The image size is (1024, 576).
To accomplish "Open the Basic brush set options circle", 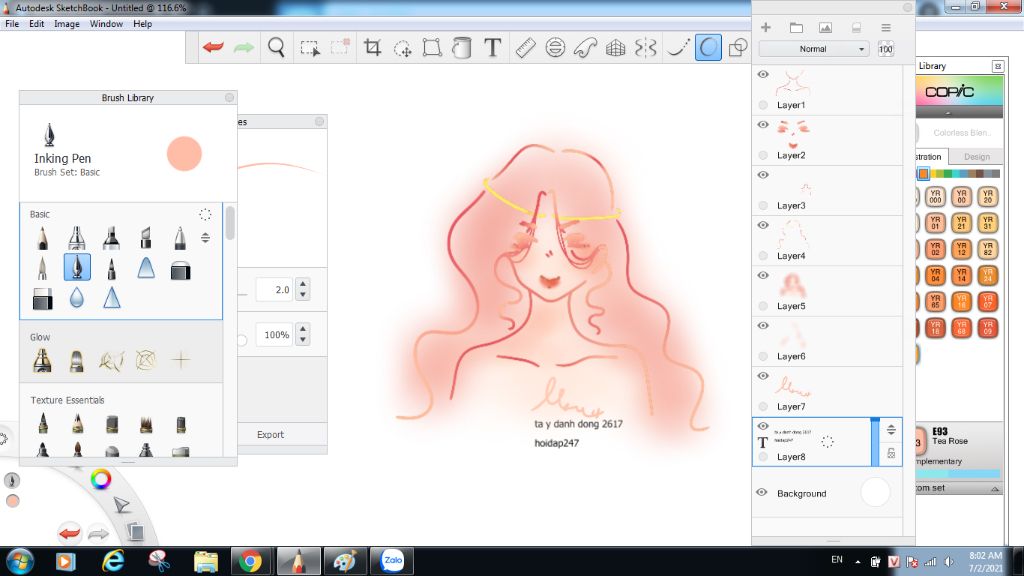I will (x=205, y=214).
